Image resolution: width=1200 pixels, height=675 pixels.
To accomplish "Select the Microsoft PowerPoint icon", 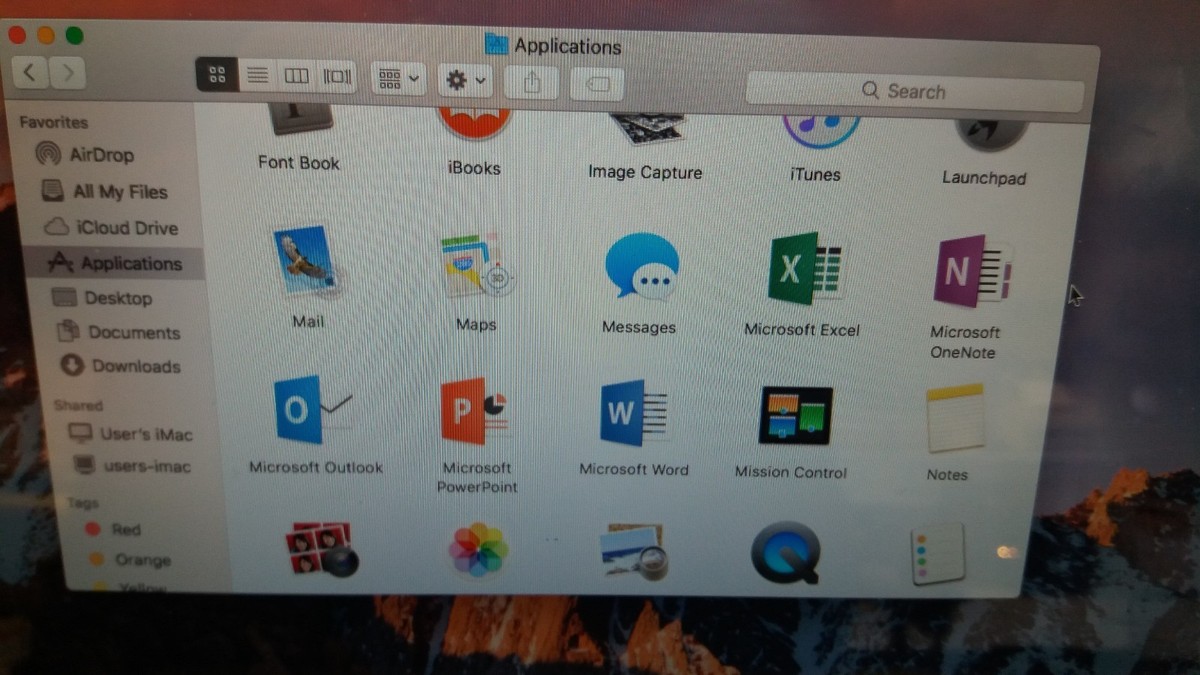I will (x=476, y=411).
